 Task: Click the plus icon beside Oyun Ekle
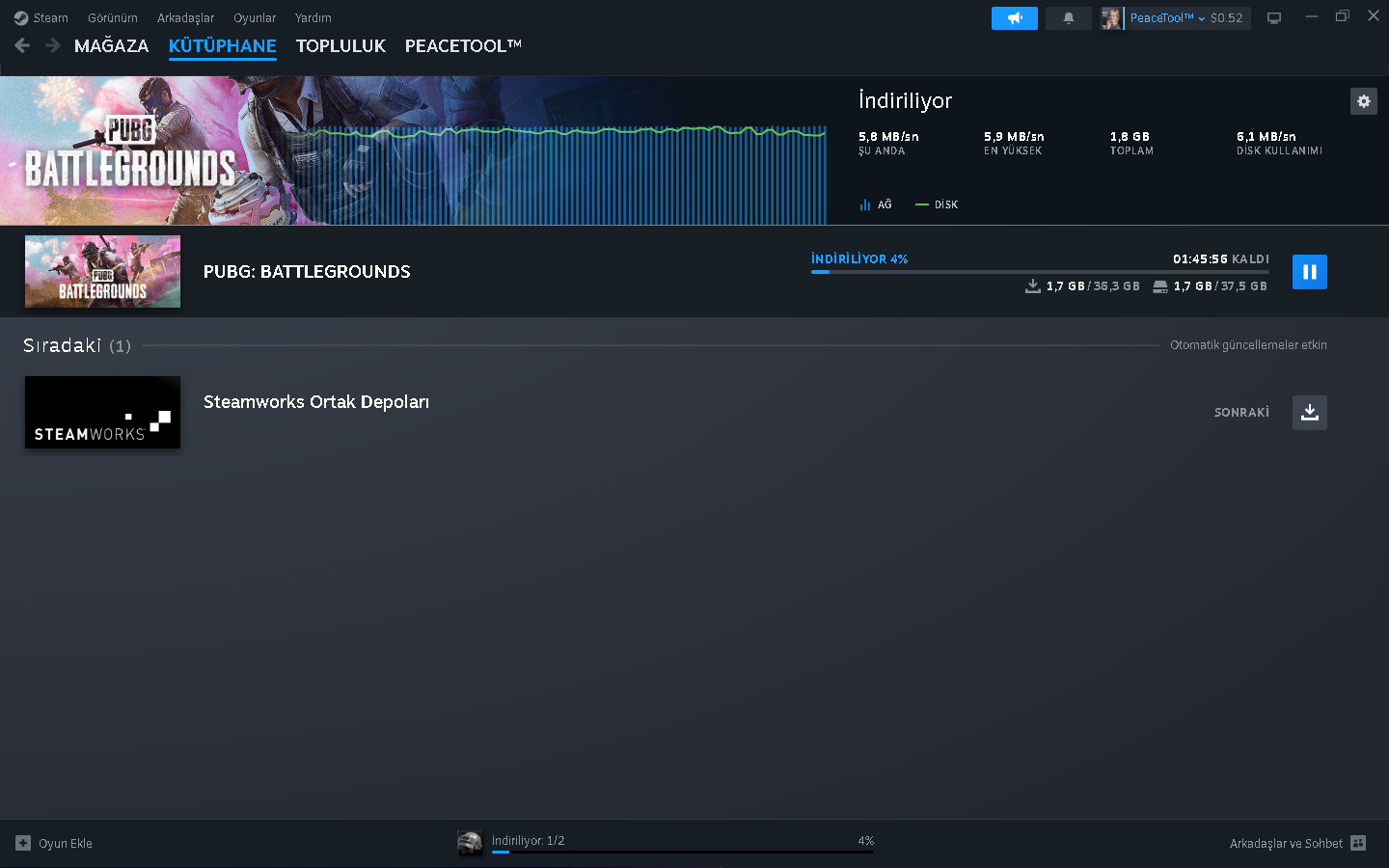[23, 843]
